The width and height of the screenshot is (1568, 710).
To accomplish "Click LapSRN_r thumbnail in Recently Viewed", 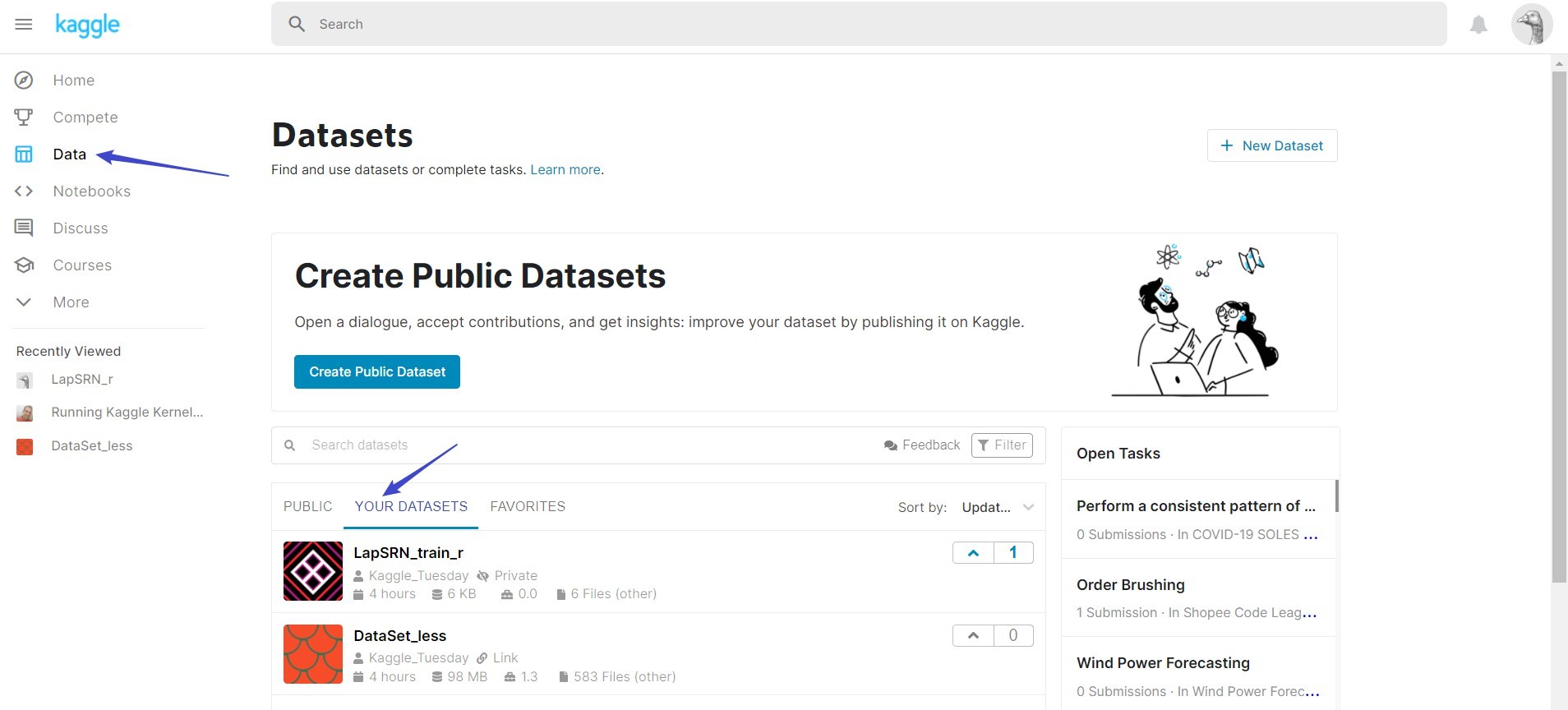I will coord(25,380).
